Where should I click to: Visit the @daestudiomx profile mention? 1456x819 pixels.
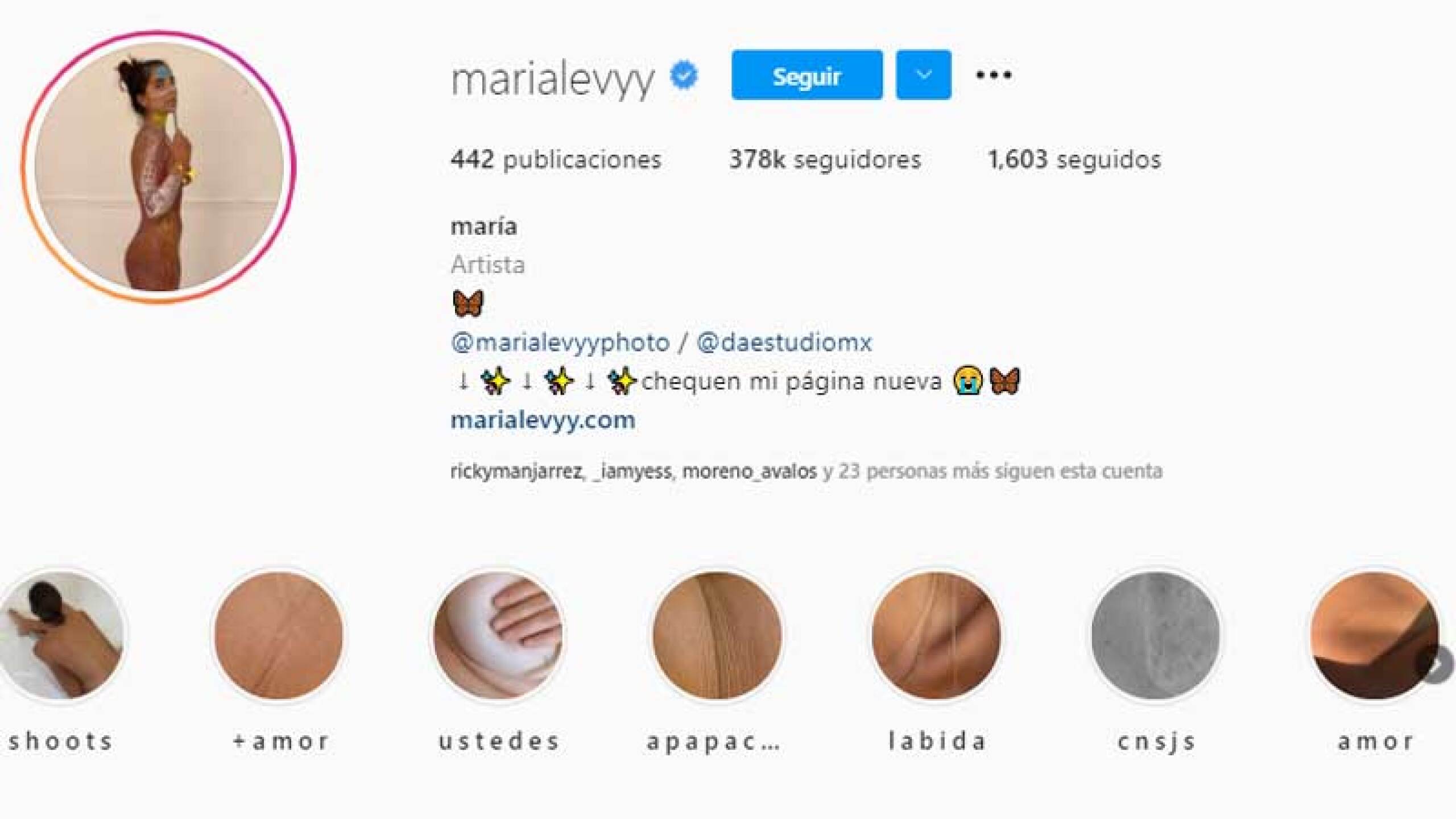coord(784,342)
